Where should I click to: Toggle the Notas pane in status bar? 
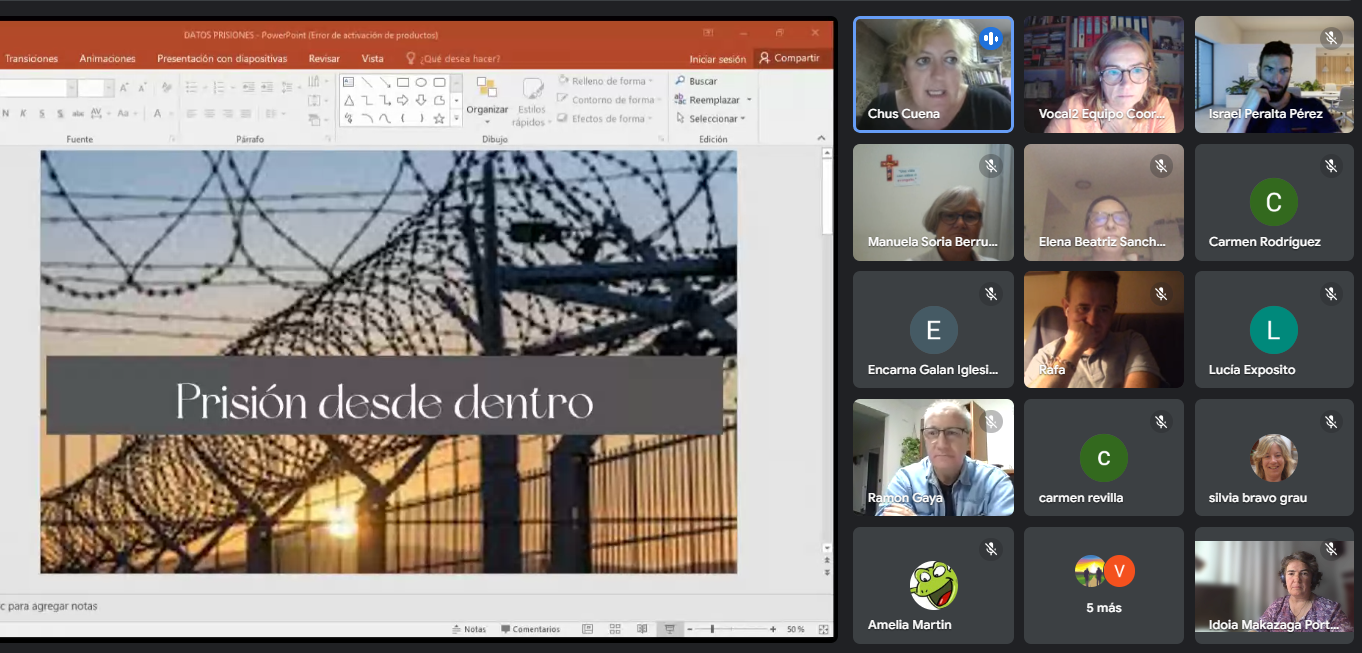[x=468, y=629]
